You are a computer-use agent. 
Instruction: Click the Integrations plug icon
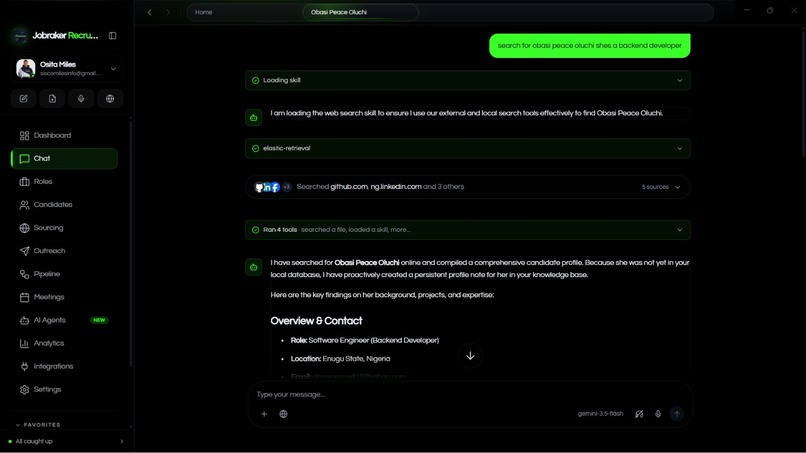(x=24, y=367)
